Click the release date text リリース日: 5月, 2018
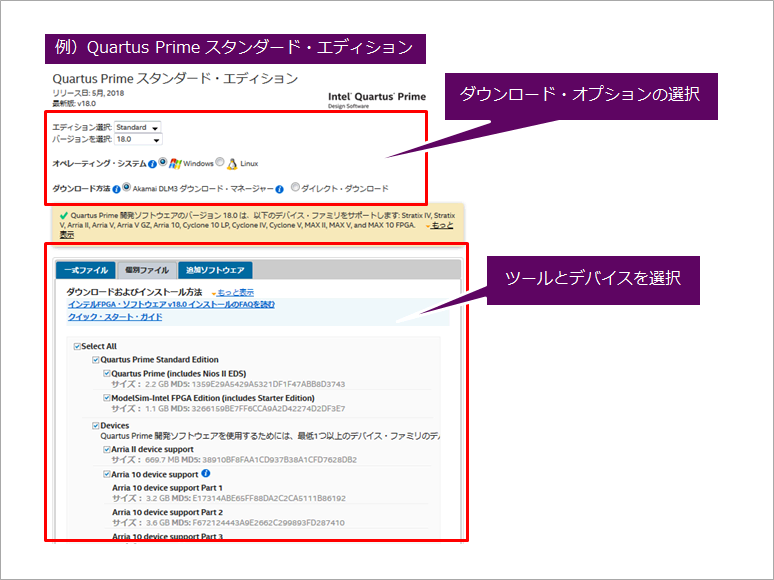Viewport: 774px width, 580px height. coord(88,93)
